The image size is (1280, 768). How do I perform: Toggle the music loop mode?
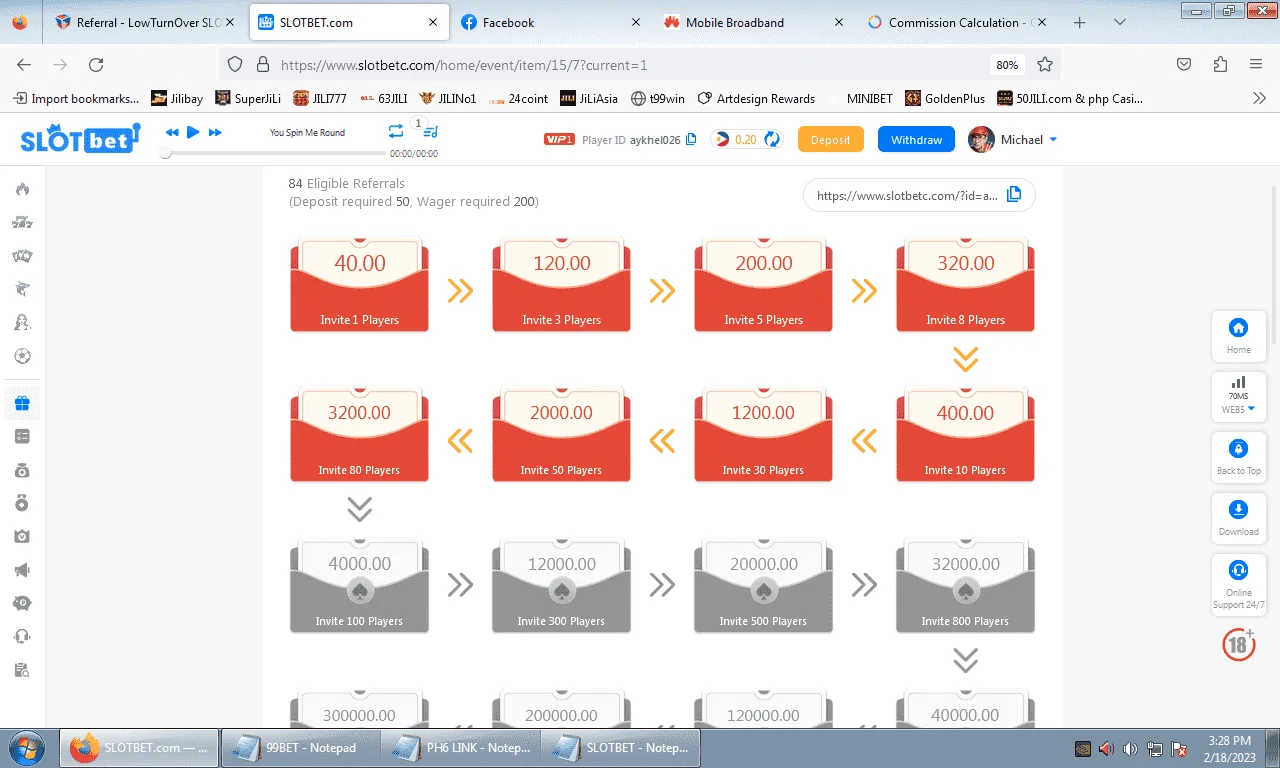396,132
